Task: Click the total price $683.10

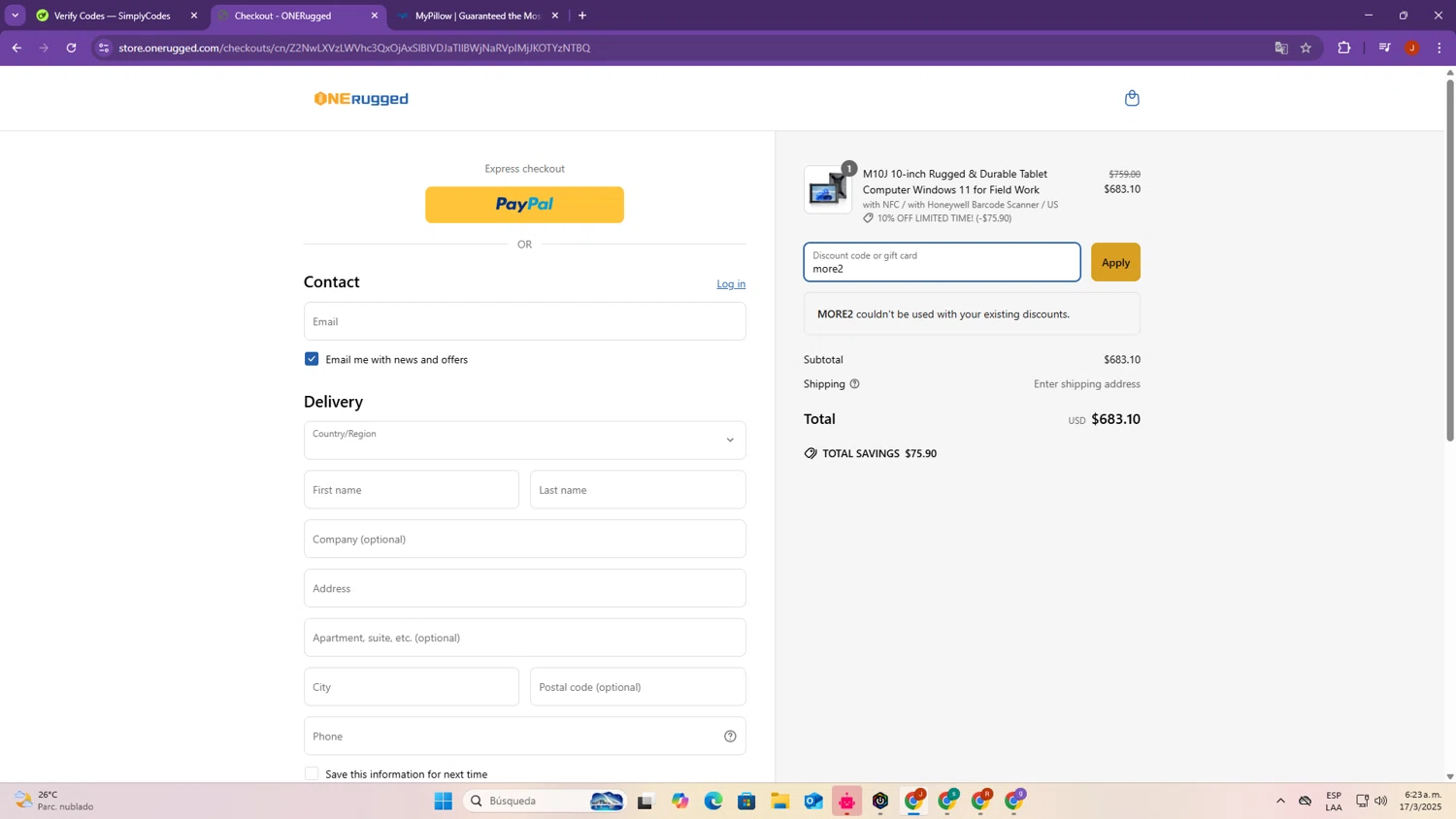Action: (x=1115, y=419)
